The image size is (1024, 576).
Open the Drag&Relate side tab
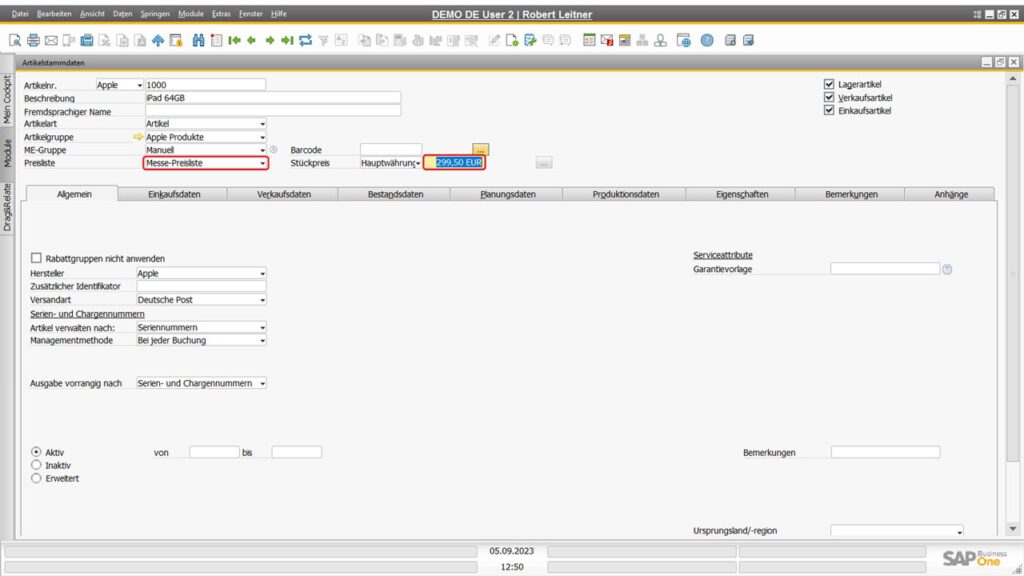click(x=7, y=208)
